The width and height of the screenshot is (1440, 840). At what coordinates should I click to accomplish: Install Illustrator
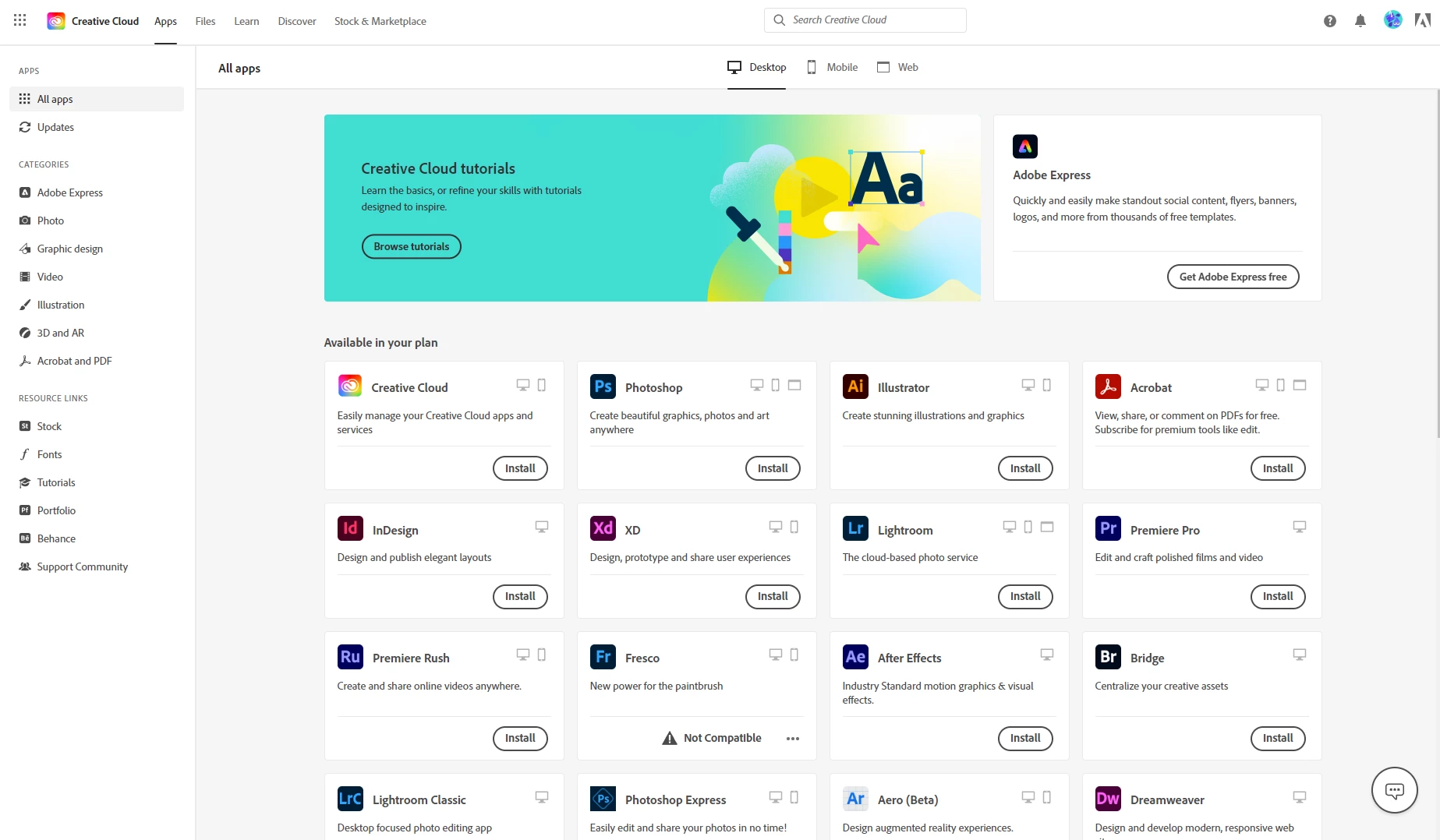(x=1025, y=468)
